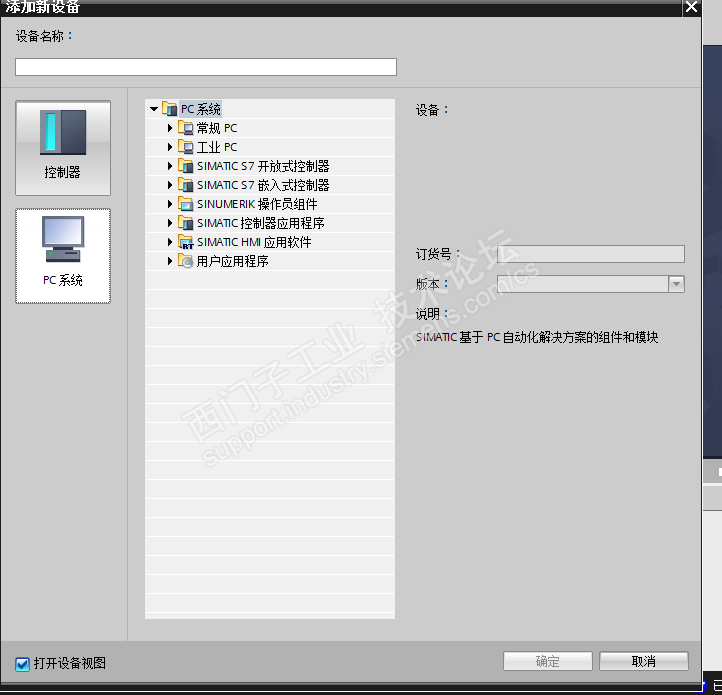Click the 取消 button
The height and width of the screenshot is (695, 722).
[643, 661]
